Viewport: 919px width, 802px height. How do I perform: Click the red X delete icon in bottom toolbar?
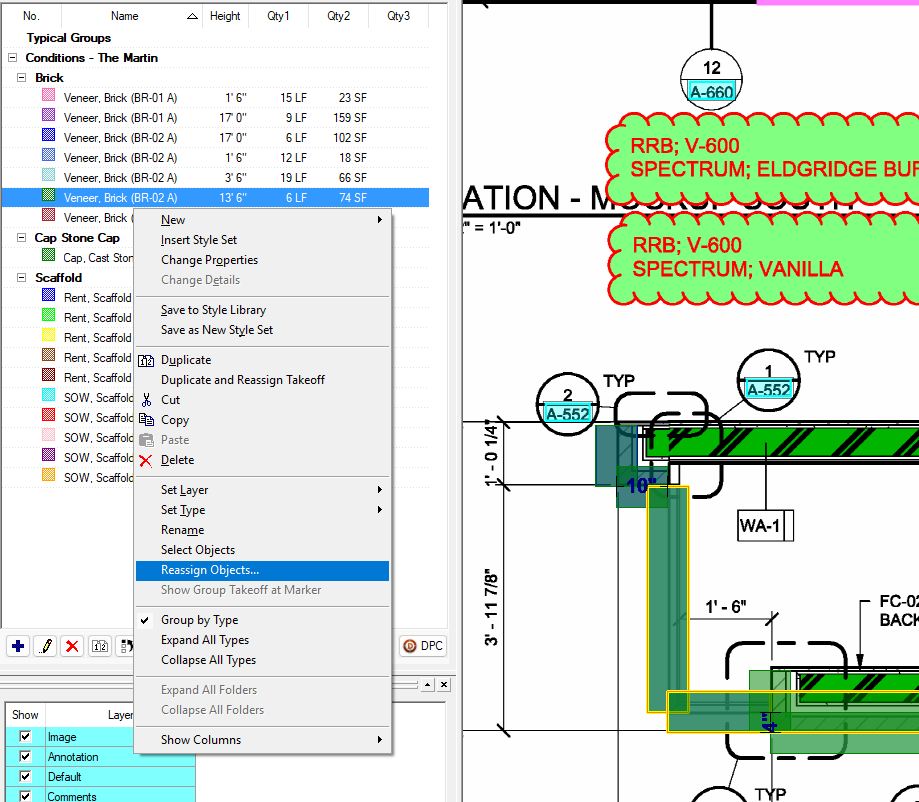pyautogui.click(x=72, y=646)
